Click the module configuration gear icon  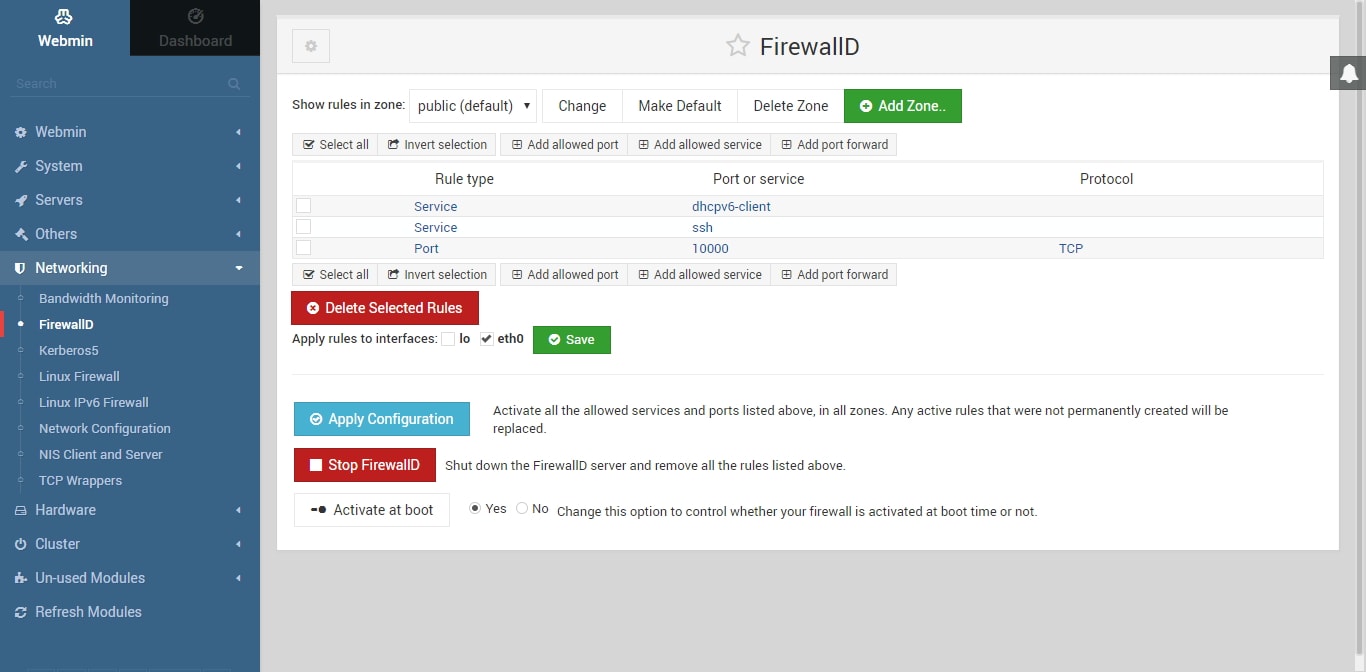[311, 46]
